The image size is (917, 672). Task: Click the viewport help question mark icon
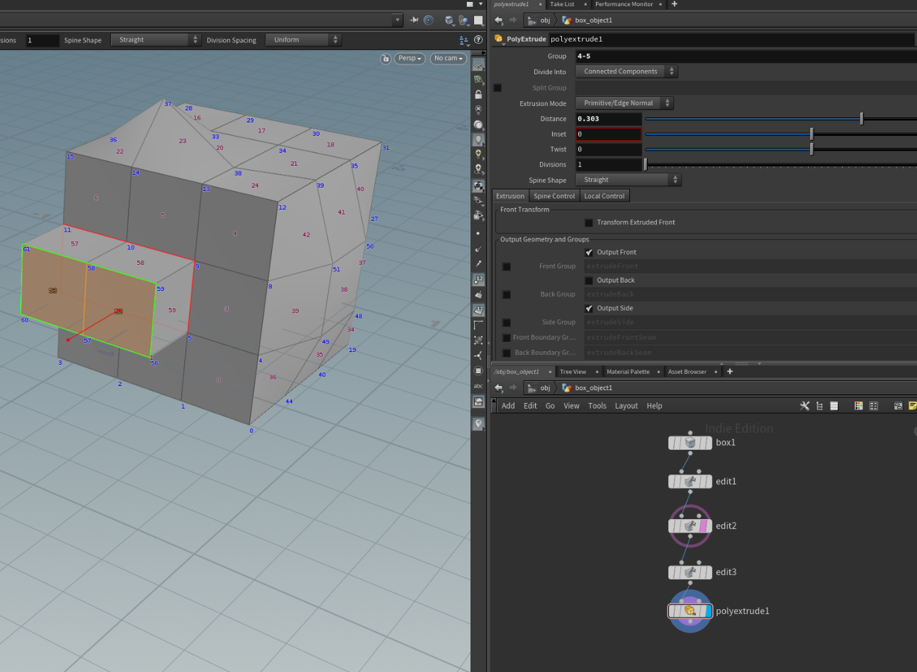pos(478,40)
